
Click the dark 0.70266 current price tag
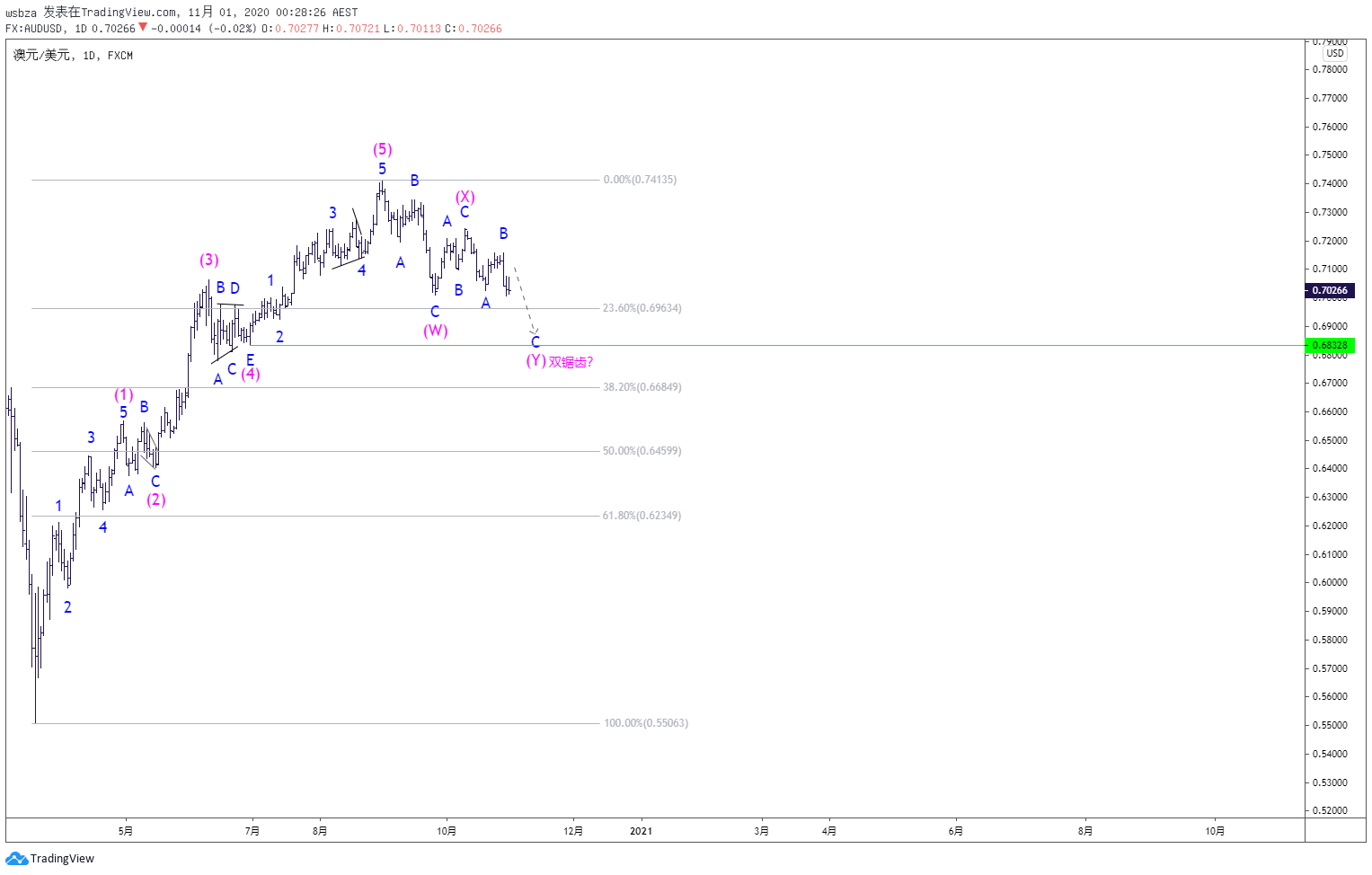(1330, 290)
